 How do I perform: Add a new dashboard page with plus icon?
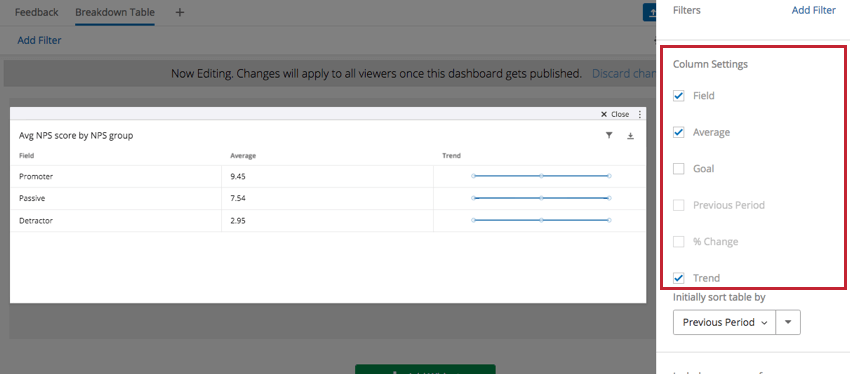point(180,12)
